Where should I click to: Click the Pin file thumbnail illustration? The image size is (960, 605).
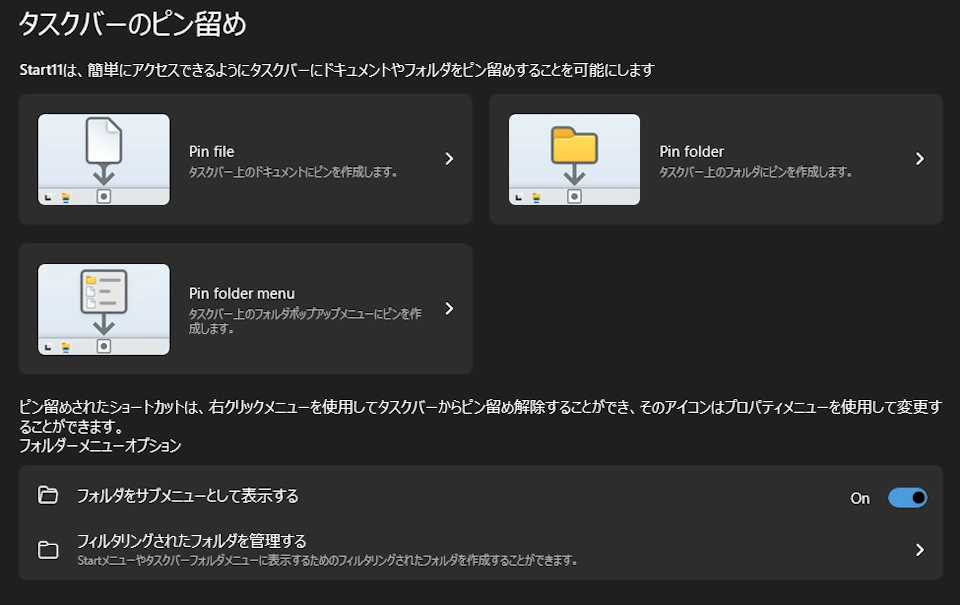[104, 159]
